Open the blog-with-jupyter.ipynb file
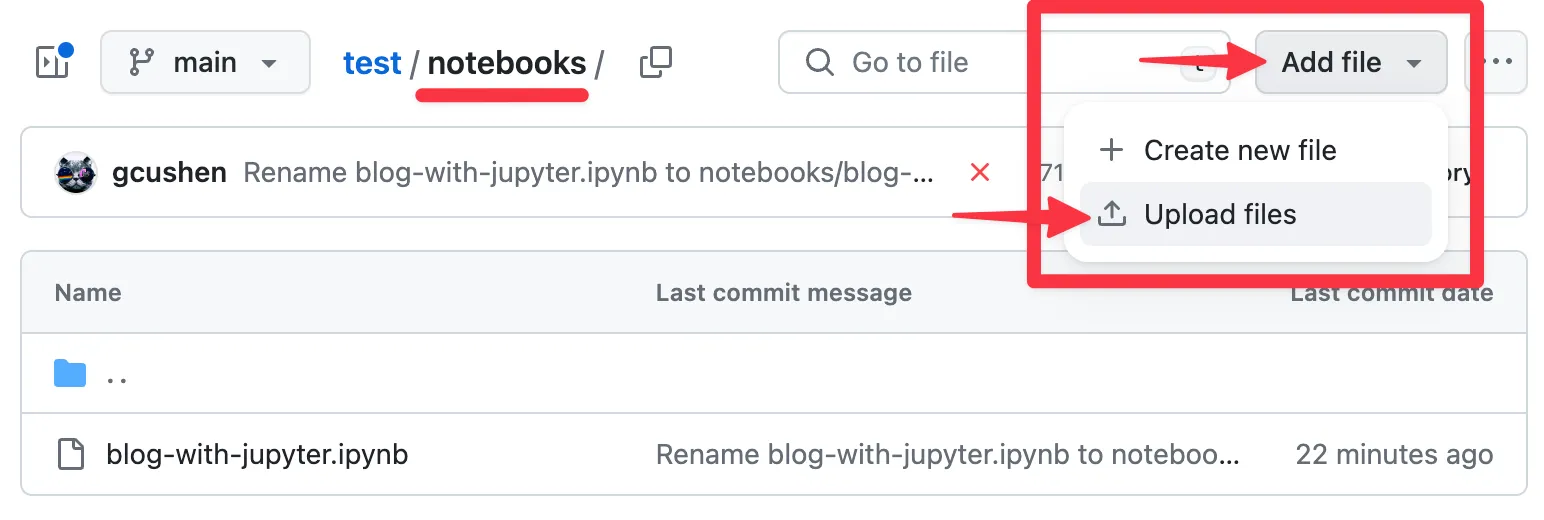The image size is (1544, 520). 257,455
